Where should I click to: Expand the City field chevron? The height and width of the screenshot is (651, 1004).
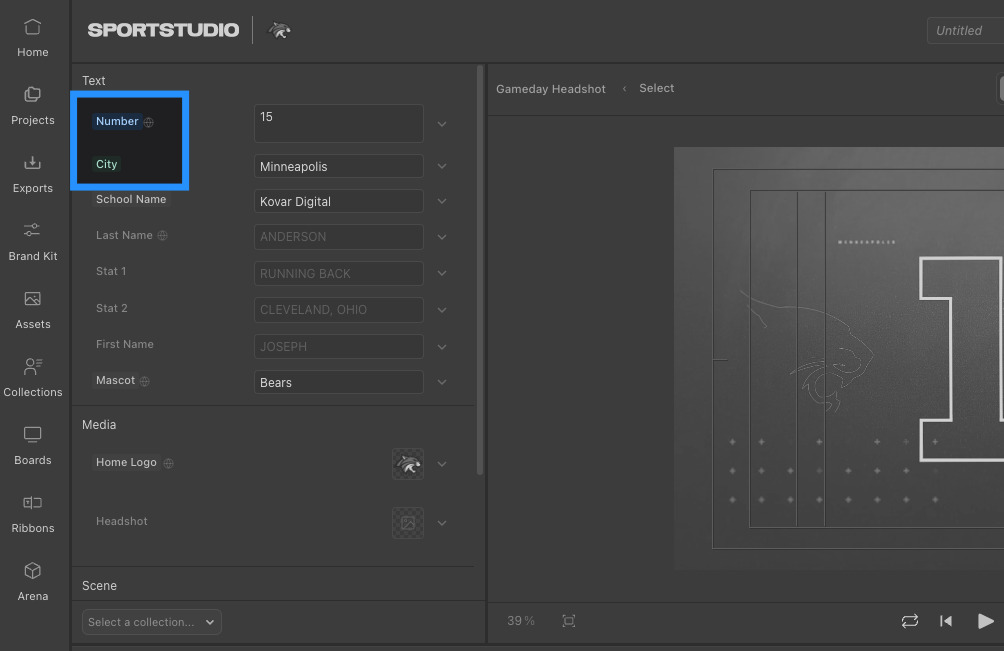(442, 166)
